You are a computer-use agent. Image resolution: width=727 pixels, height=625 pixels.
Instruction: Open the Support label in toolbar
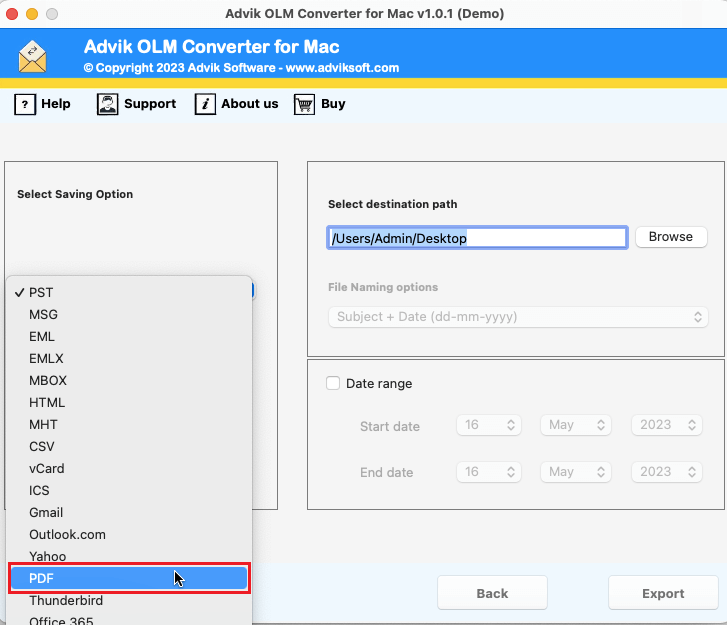point(150,103)
